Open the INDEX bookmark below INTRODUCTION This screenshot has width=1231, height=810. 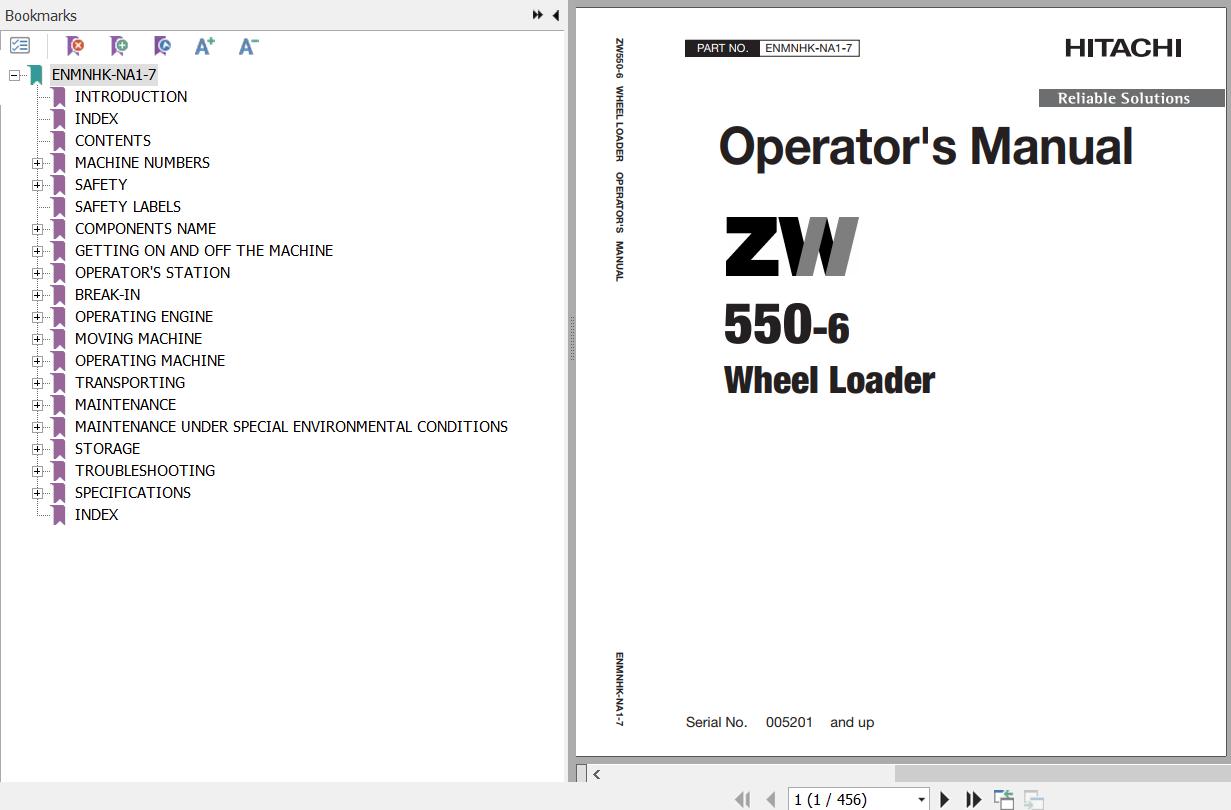click(x=96, y=119)
